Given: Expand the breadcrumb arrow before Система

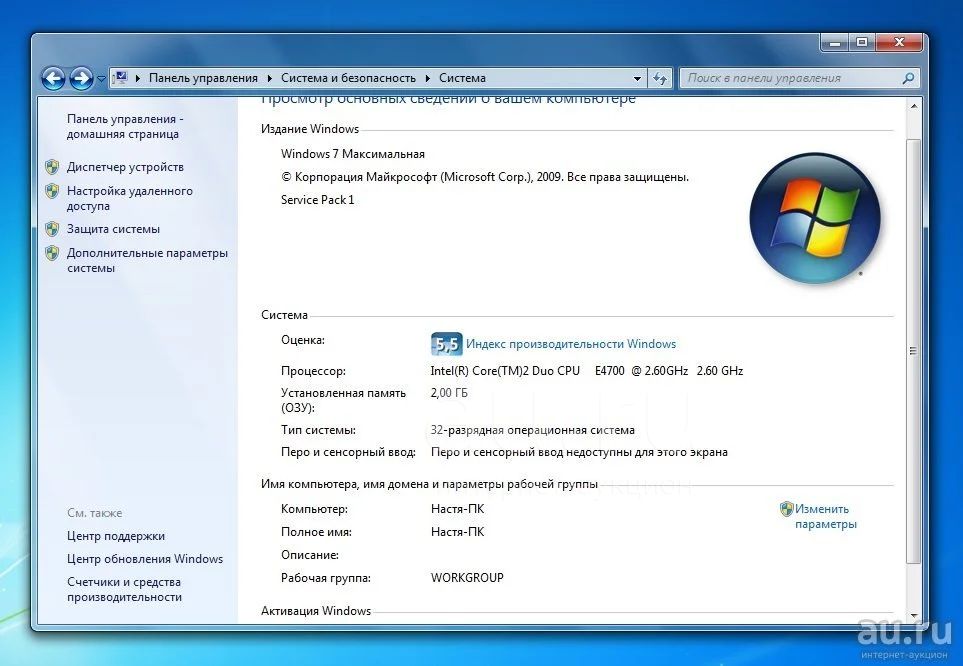Looking at the screenshot, I should [x=428, y=78].
